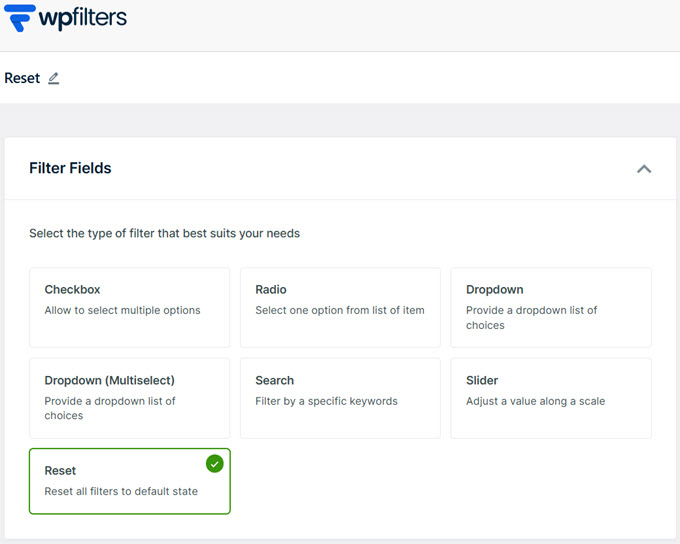
Task: Click the wpfilters brand name text
Action: pyautogui.click(x=83, y=19)
